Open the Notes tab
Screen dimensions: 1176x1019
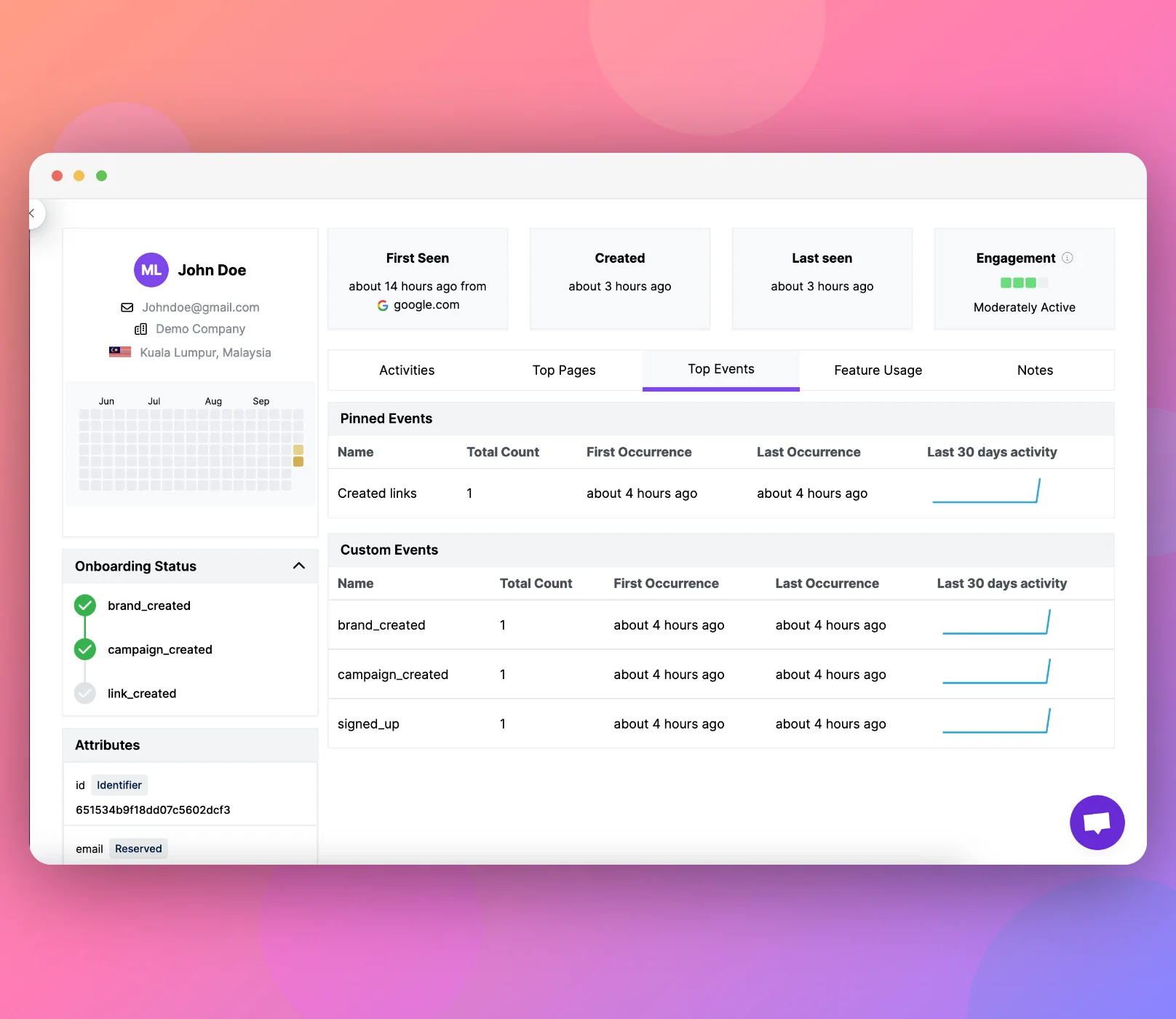point(1035,370)
